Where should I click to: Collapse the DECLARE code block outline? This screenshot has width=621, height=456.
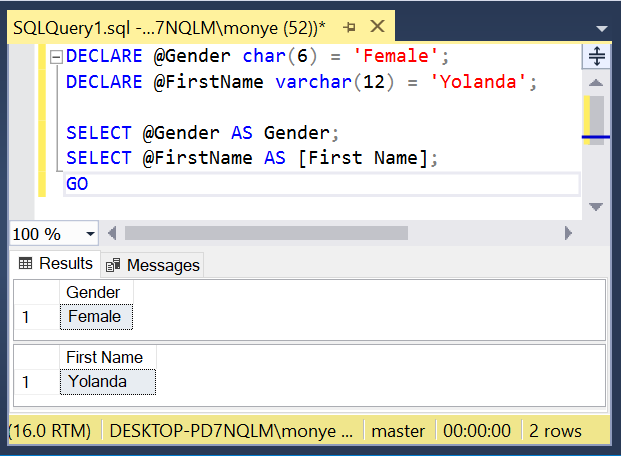click(56, 57)
